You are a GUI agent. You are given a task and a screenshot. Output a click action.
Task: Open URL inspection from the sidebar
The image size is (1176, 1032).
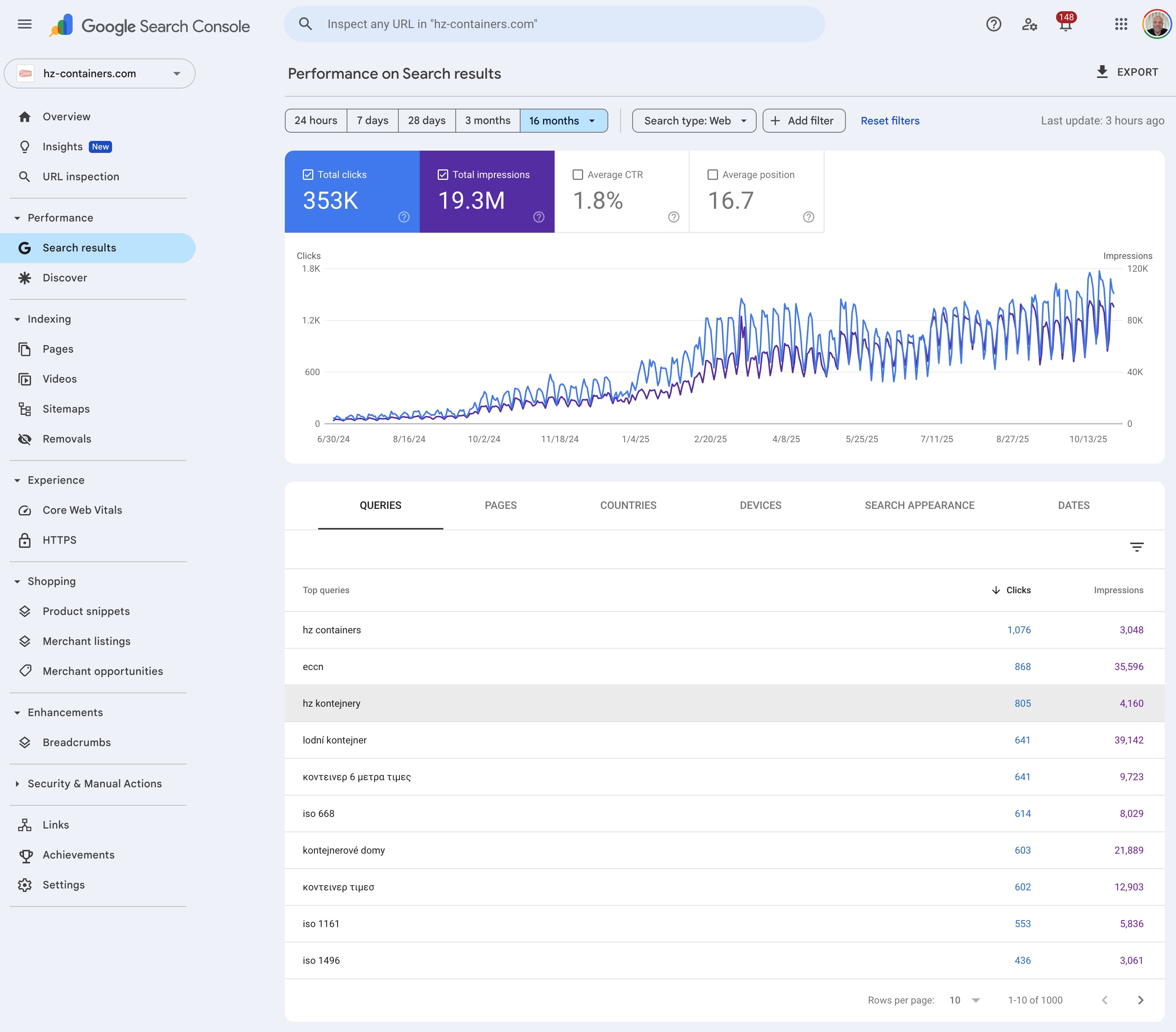[x=81, y=176]
